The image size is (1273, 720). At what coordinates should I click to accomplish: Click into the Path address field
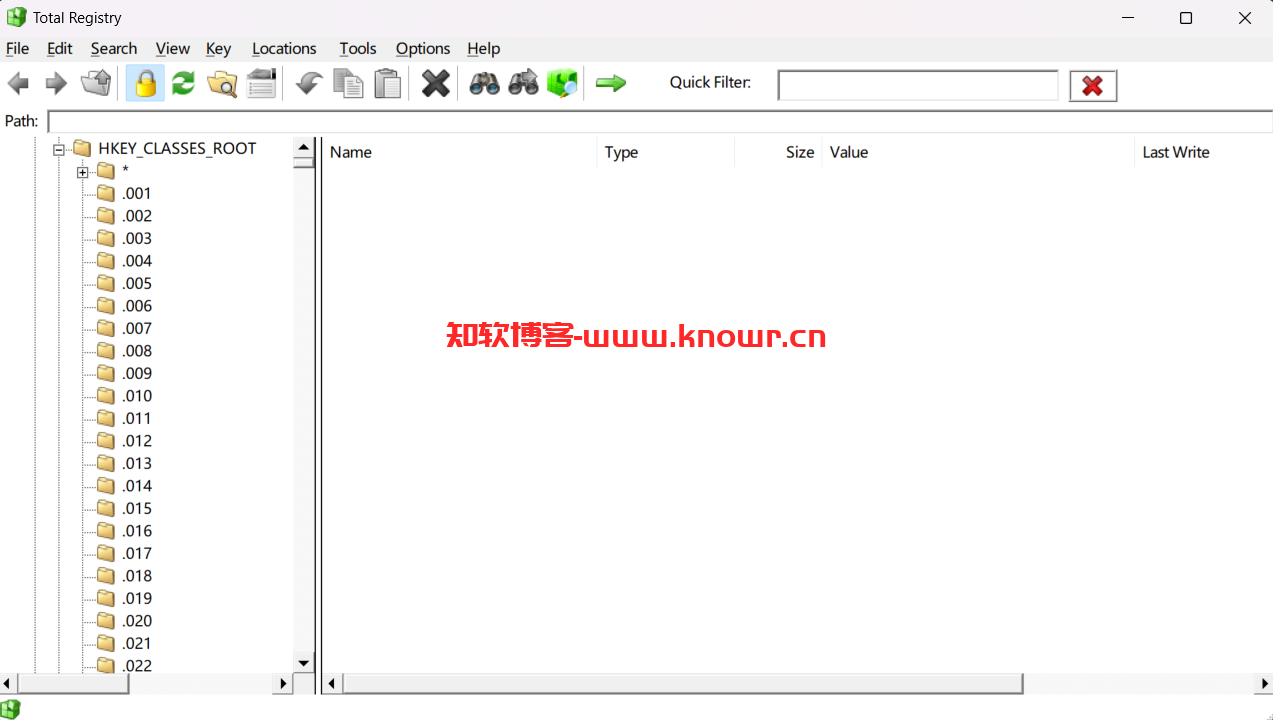(x=660, y=121)
